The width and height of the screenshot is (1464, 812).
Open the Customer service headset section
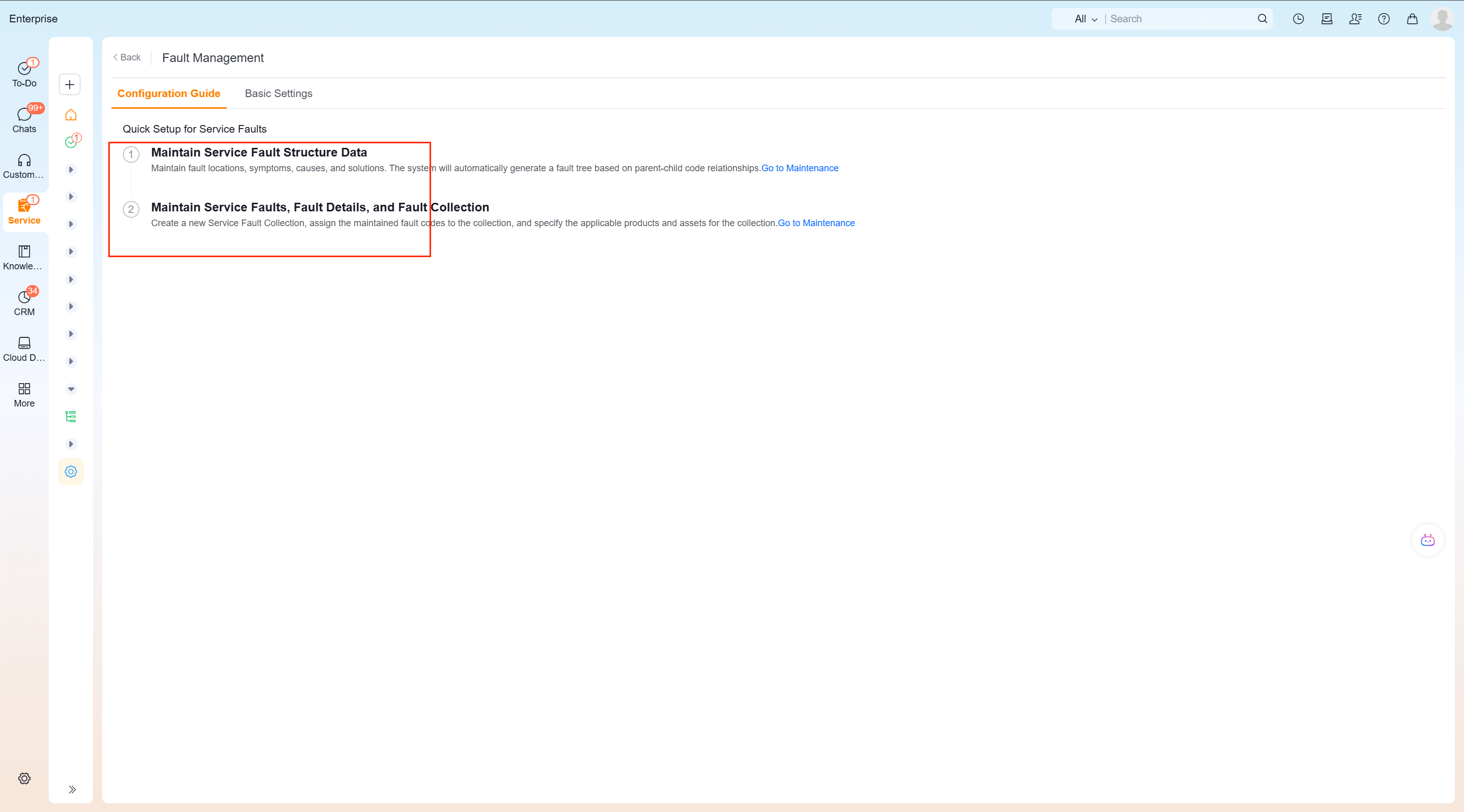pos(24,166)
